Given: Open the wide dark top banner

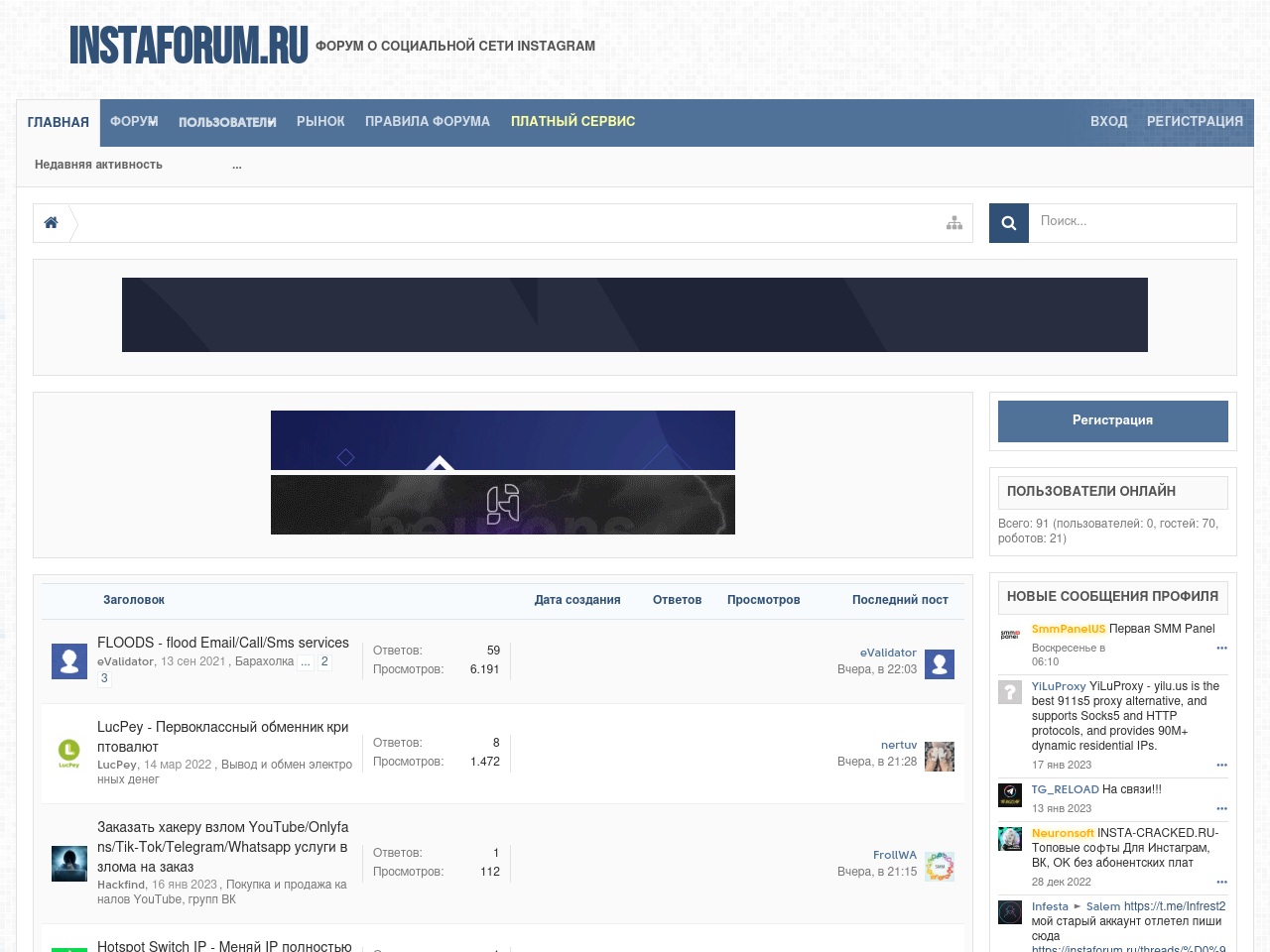Looking at the screenshot, I should click(635, 314).
